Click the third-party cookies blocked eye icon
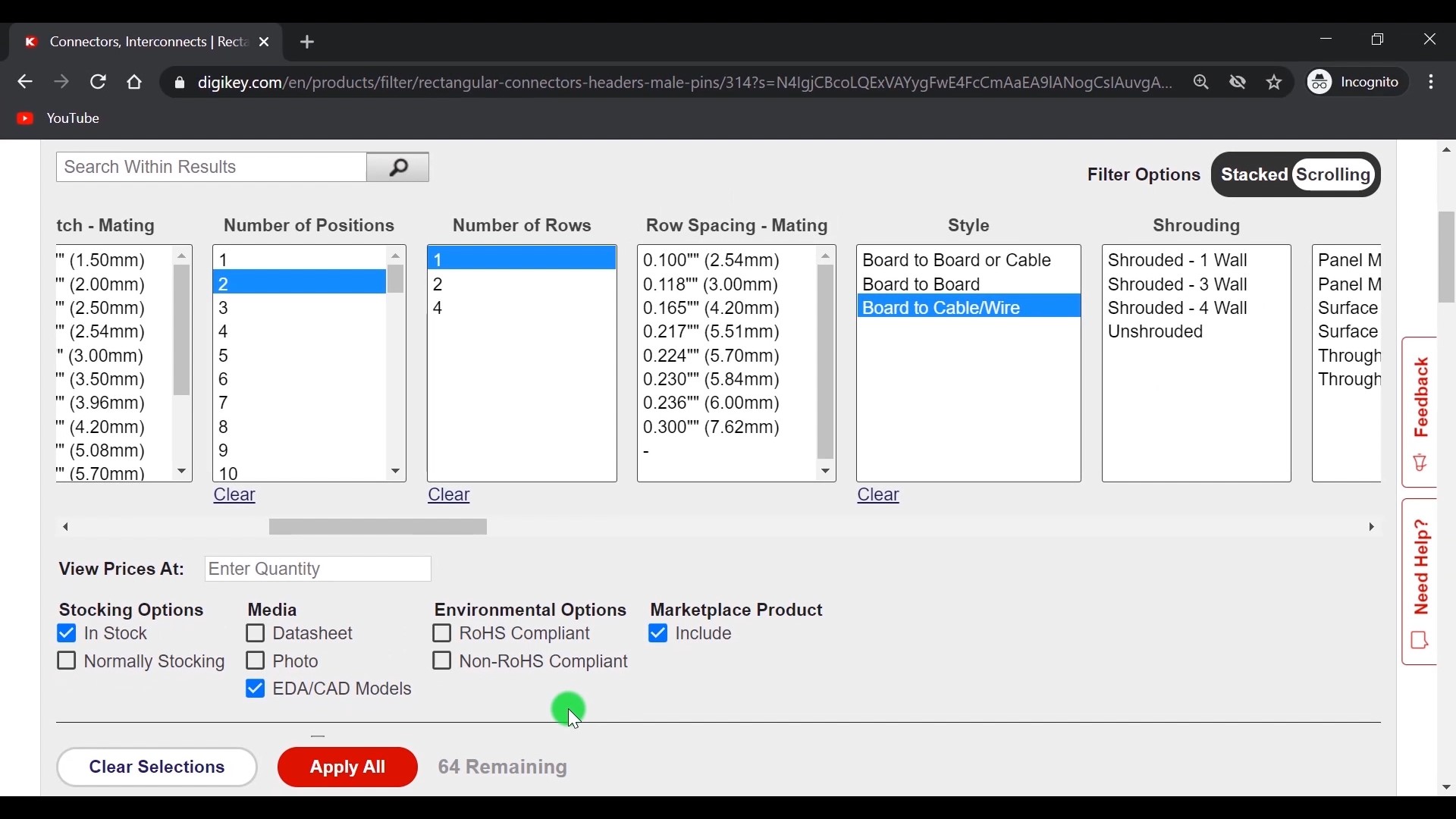The height and width of the screenshot is (819, 1456). click(x=1238, y=83)
